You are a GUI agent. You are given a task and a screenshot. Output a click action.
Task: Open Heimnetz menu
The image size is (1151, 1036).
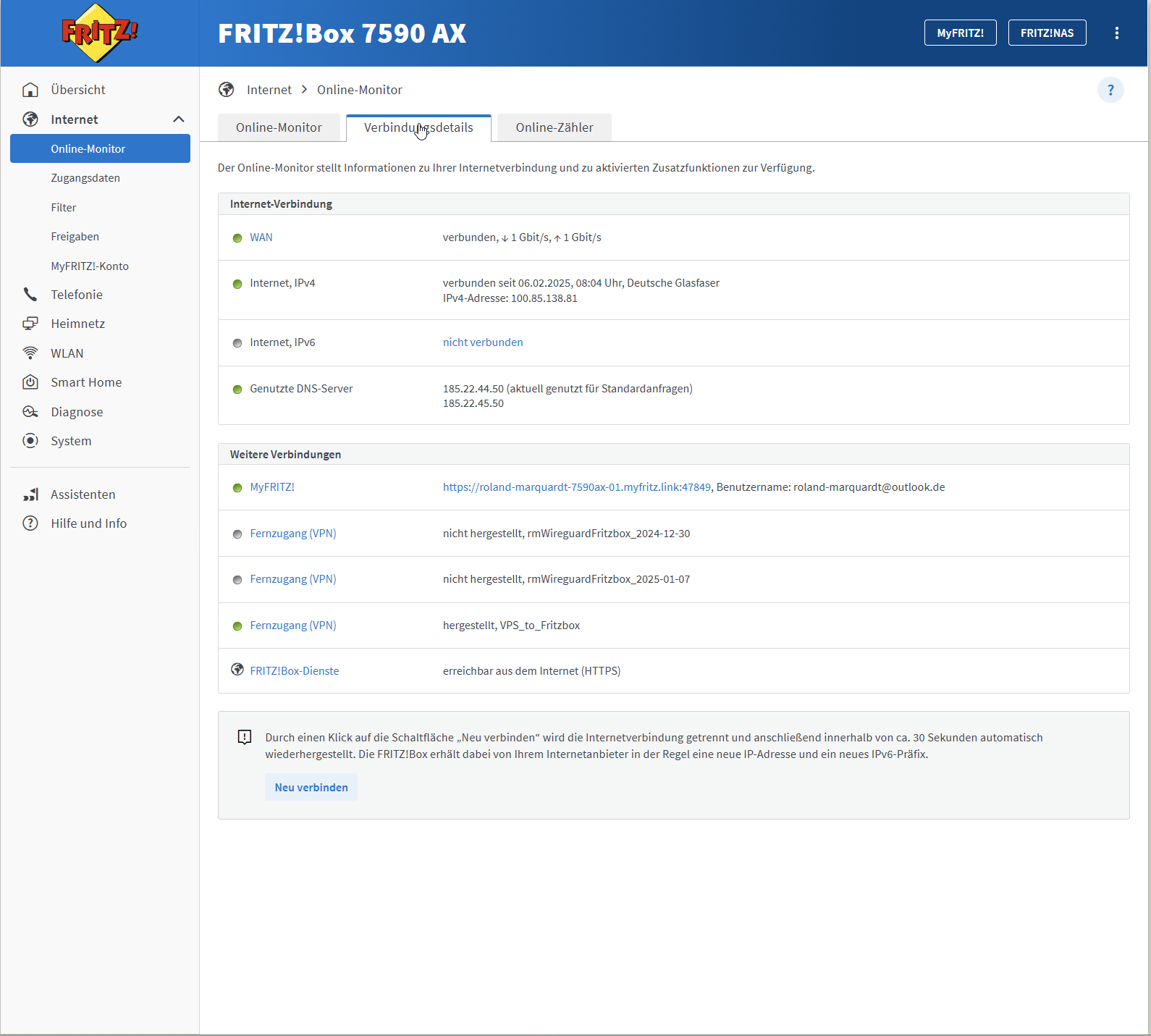78,324
